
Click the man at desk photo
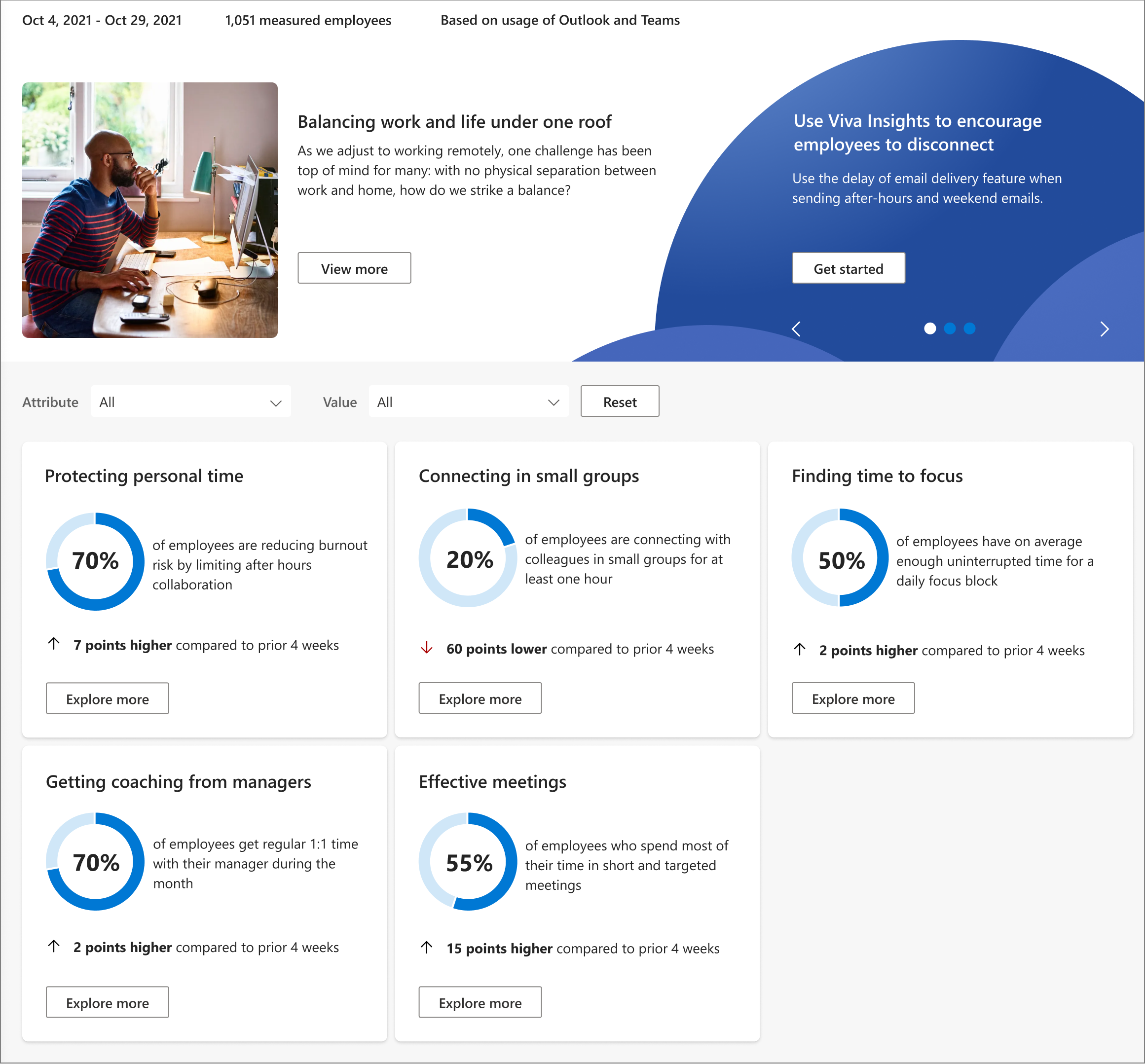pyautogui.click(x=149, y=210)
